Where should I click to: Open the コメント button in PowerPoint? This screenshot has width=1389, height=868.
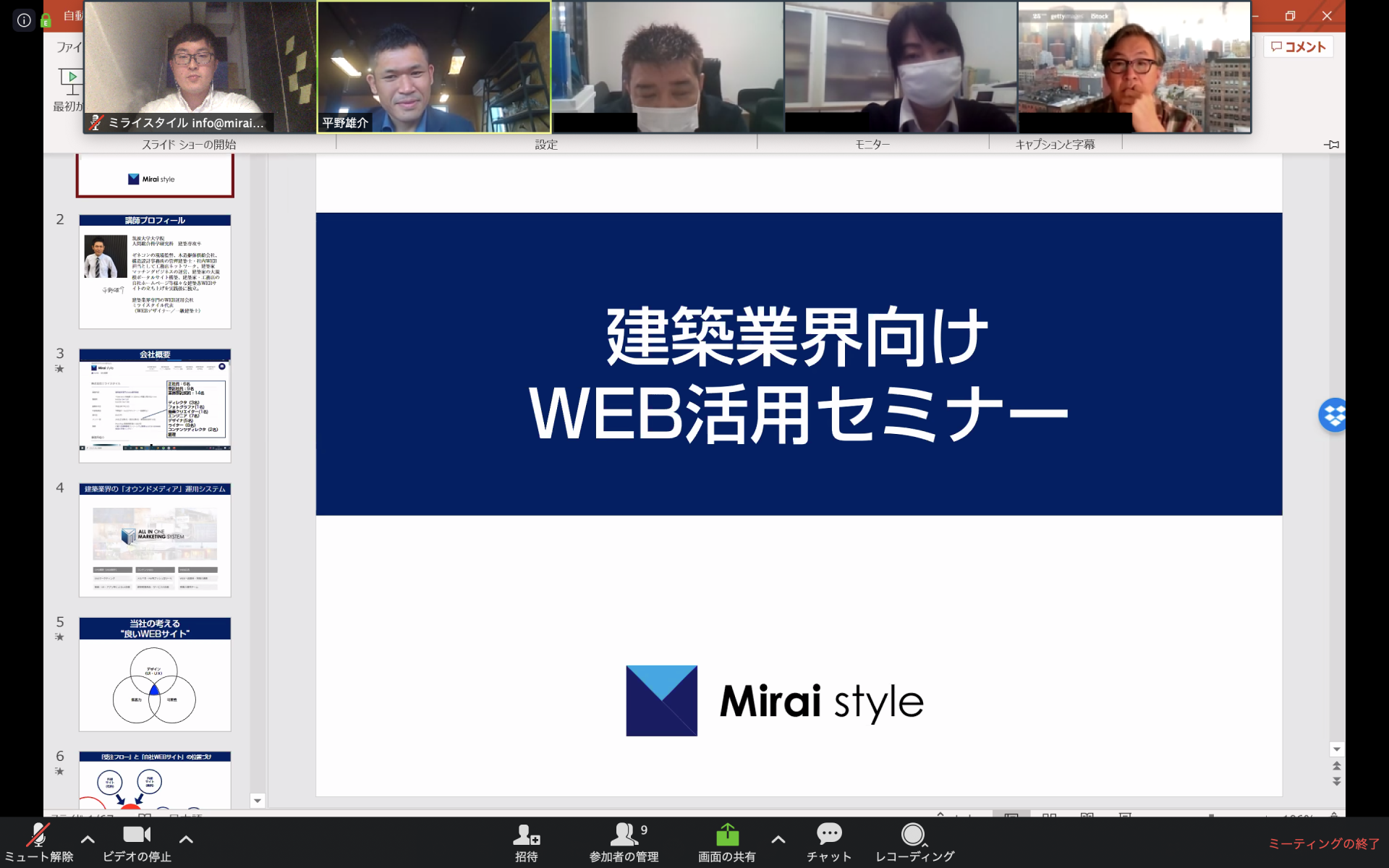[1299, 47]
